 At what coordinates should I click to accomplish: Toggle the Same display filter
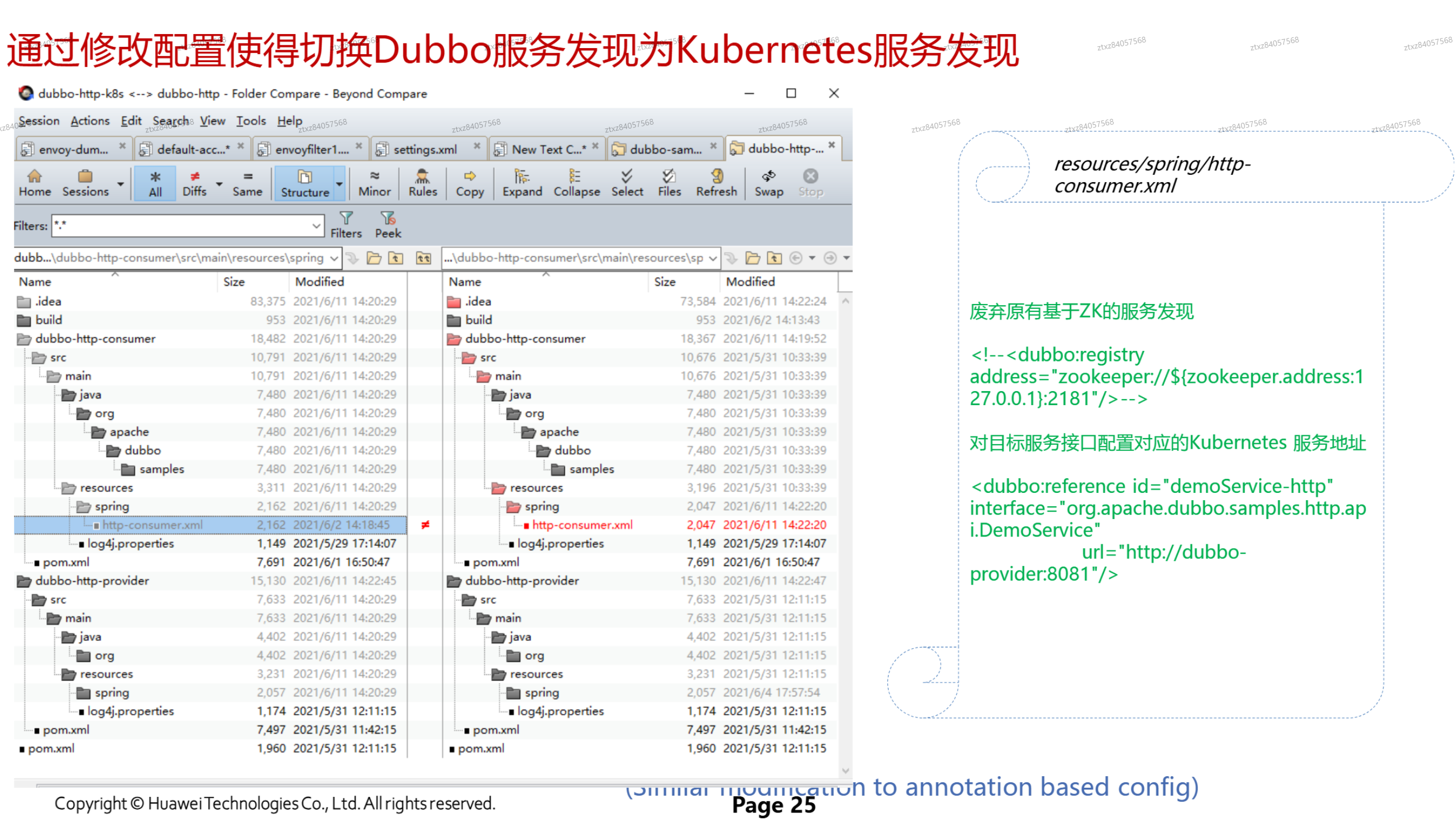click(x=247, y=183)
